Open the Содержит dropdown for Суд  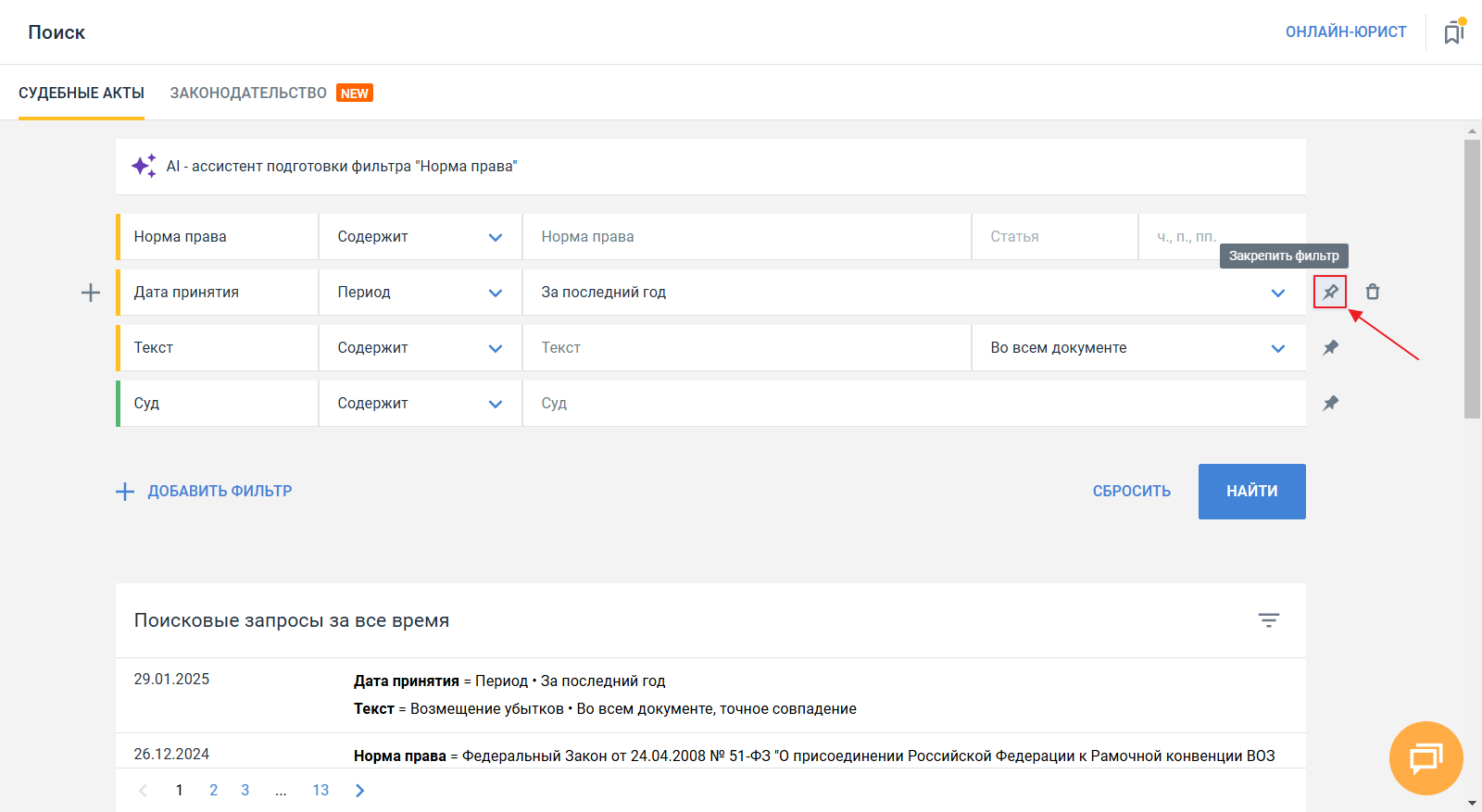point(421,404)
